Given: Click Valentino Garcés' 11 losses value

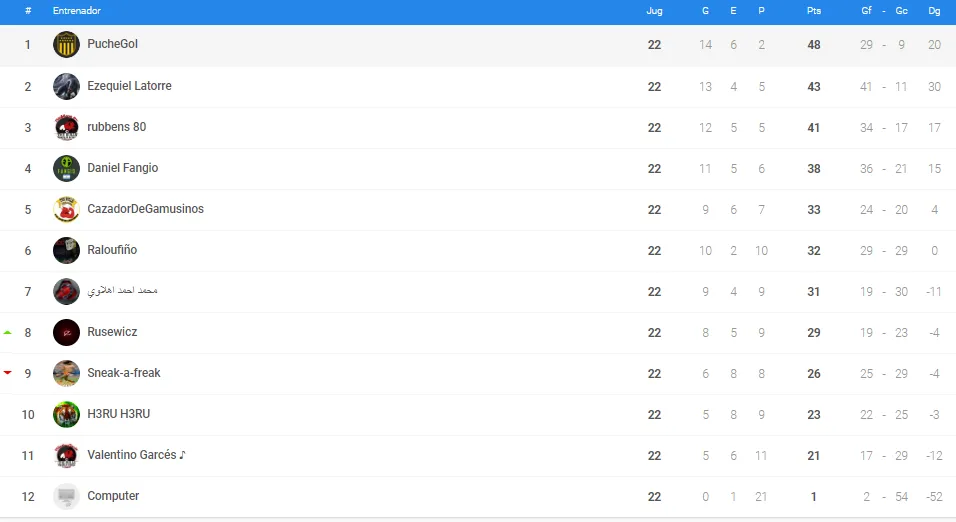Looking at the screenshot, I should [761, 456].
